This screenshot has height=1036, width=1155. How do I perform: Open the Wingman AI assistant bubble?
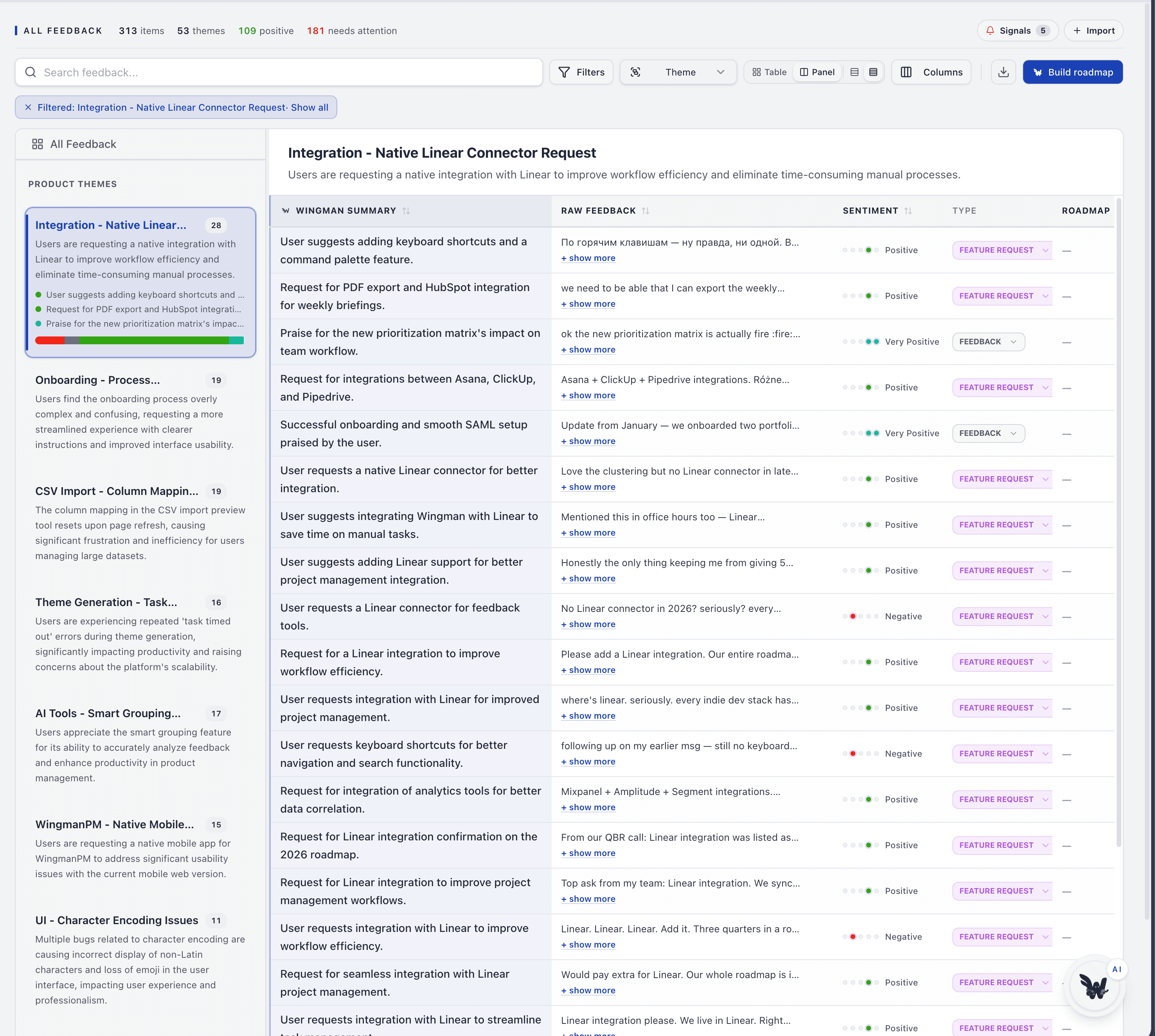[1094, 986]
